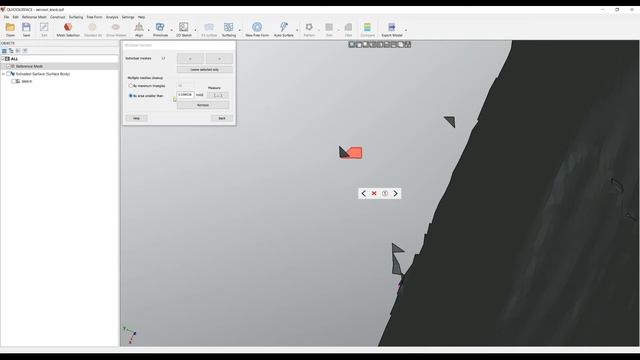The height and width of the screenshot is (360, 640).
Task: Start the 2D Sketch tool
Action: pos(184,27)
